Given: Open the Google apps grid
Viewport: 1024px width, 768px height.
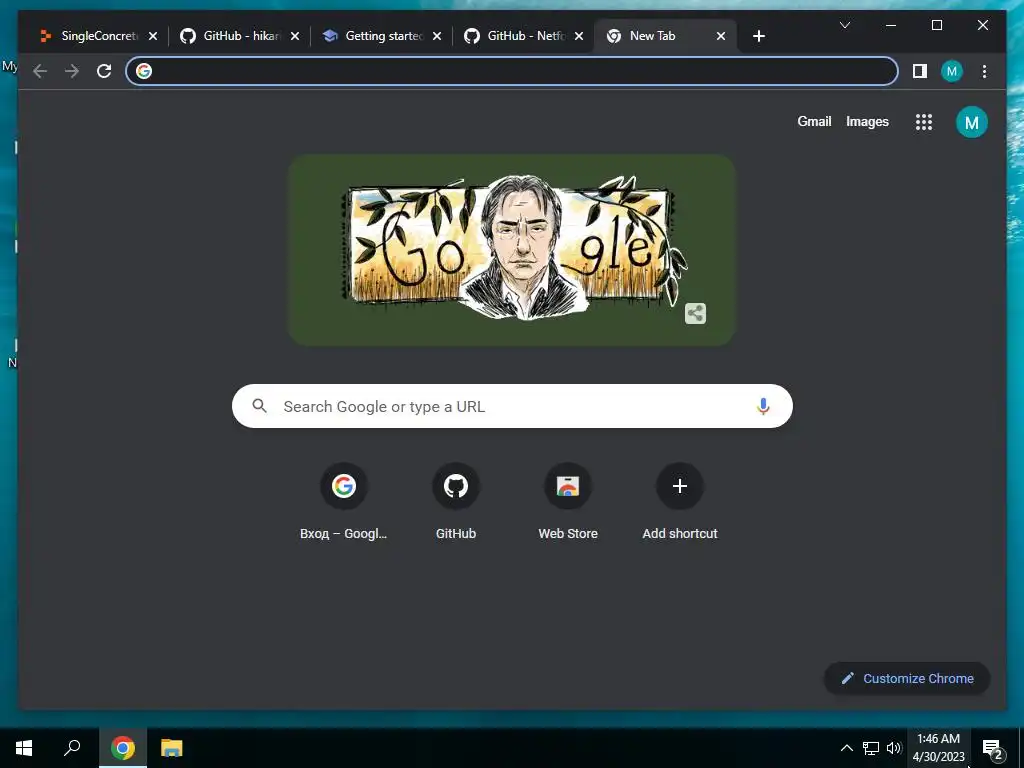Looking at the screenshot, I should click(x=923, y=122).
